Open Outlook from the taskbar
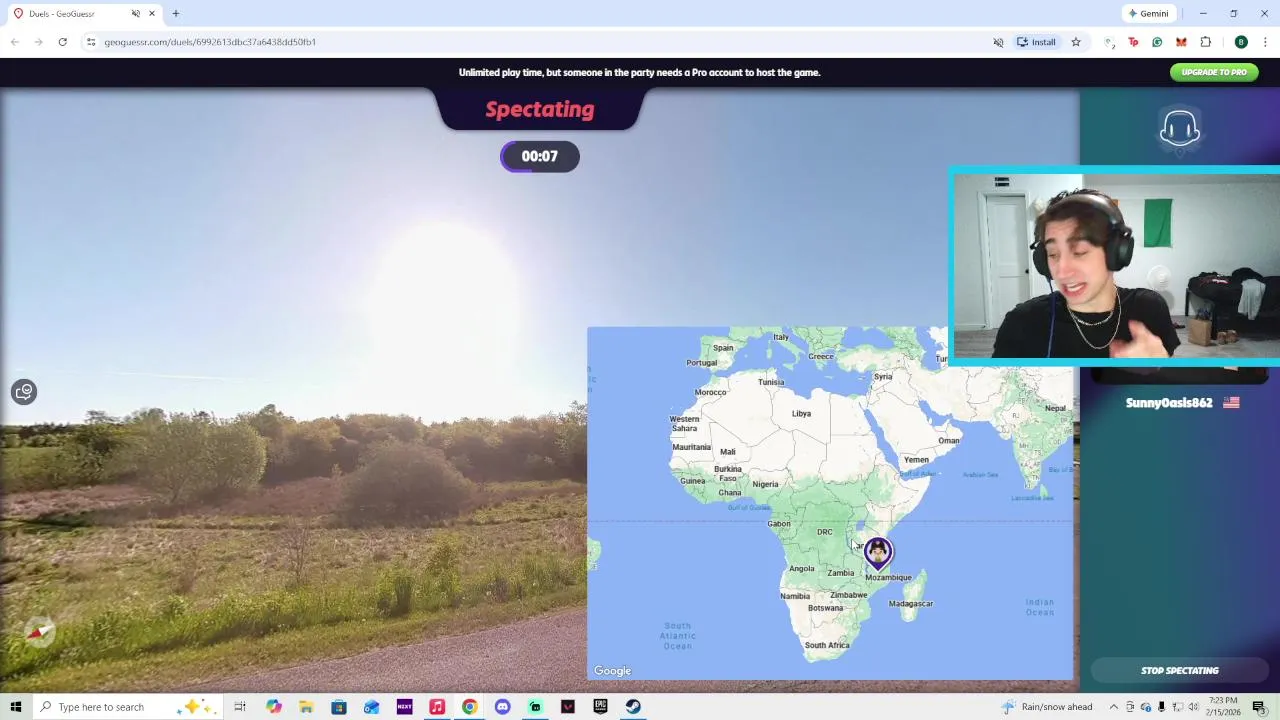This screenshot has width=1280, height=720. click(x=372, y=707)
